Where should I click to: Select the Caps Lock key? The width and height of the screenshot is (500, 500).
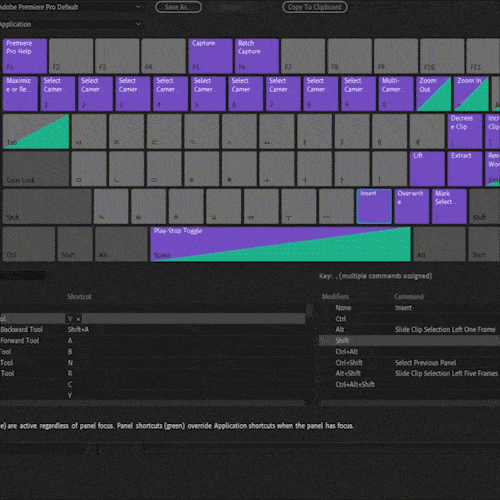[x=36, y=169]
